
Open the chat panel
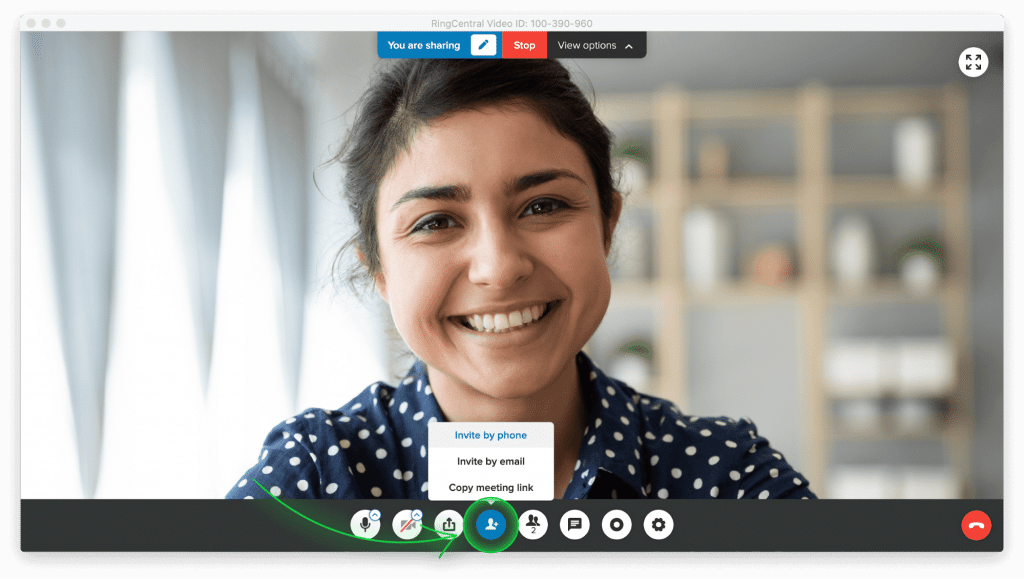point(575,524)
